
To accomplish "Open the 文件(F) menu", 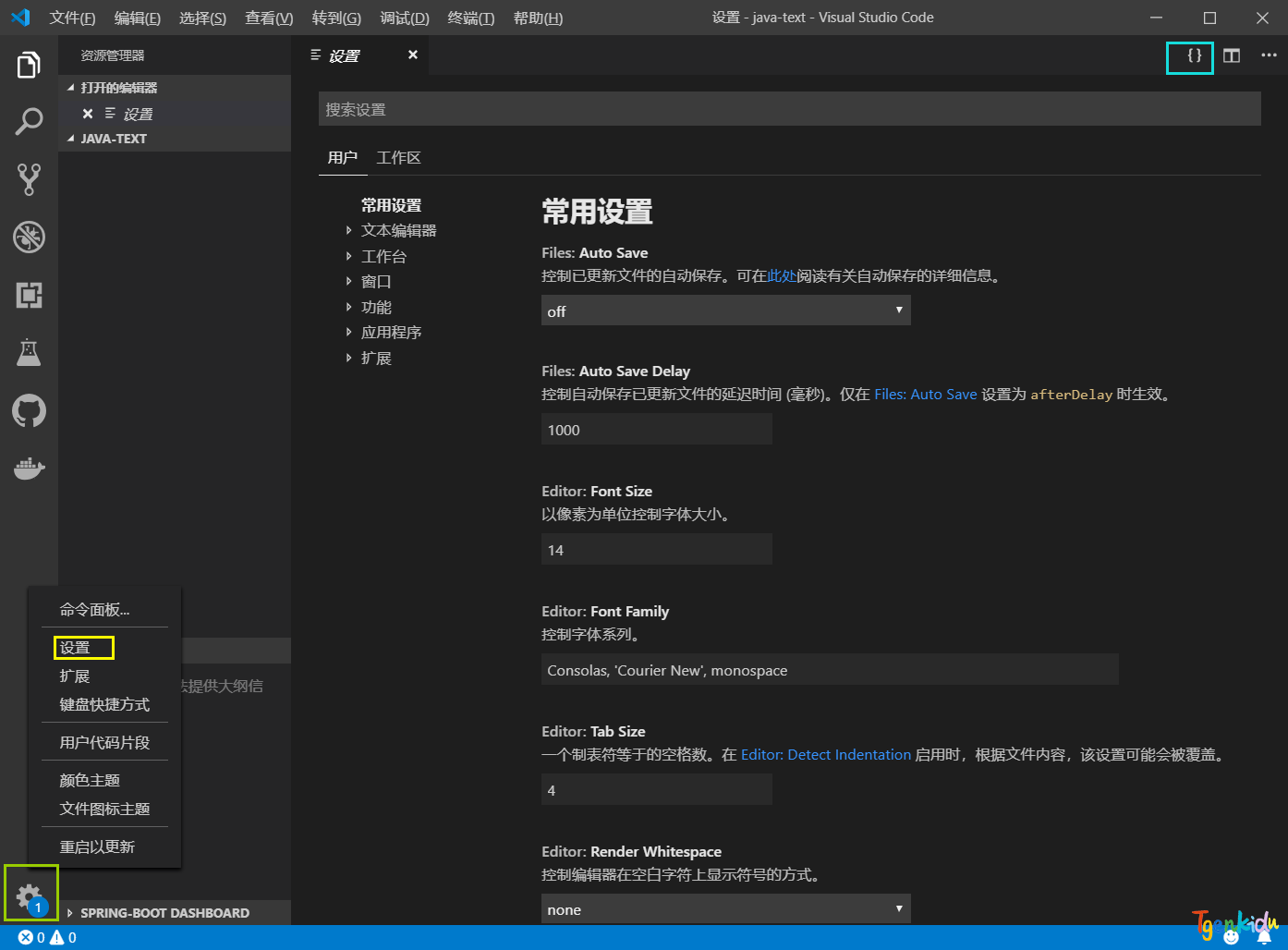I will pos(72,18).
